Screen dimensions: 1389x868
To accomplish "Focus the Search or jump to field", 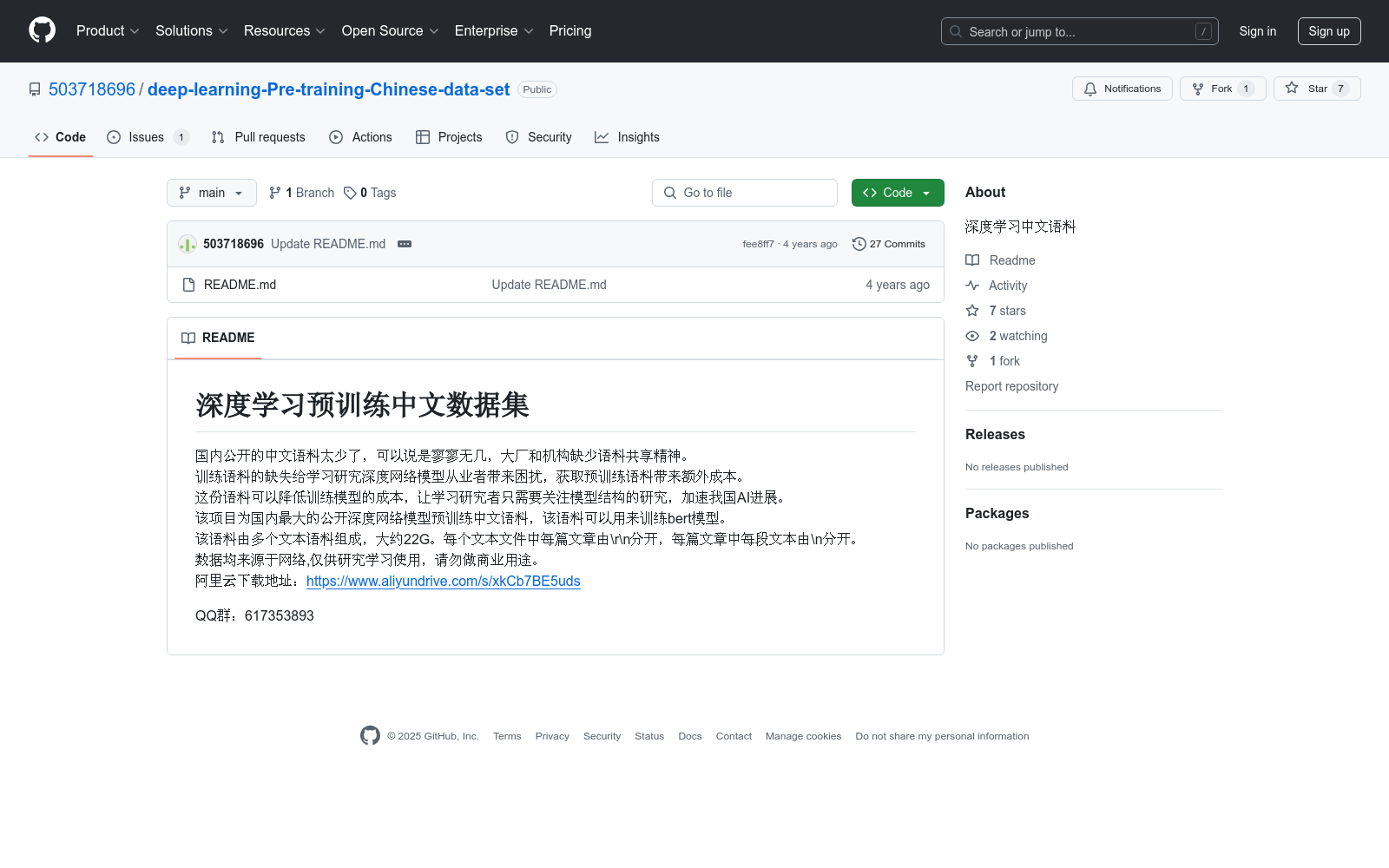I will (1079, 31).
